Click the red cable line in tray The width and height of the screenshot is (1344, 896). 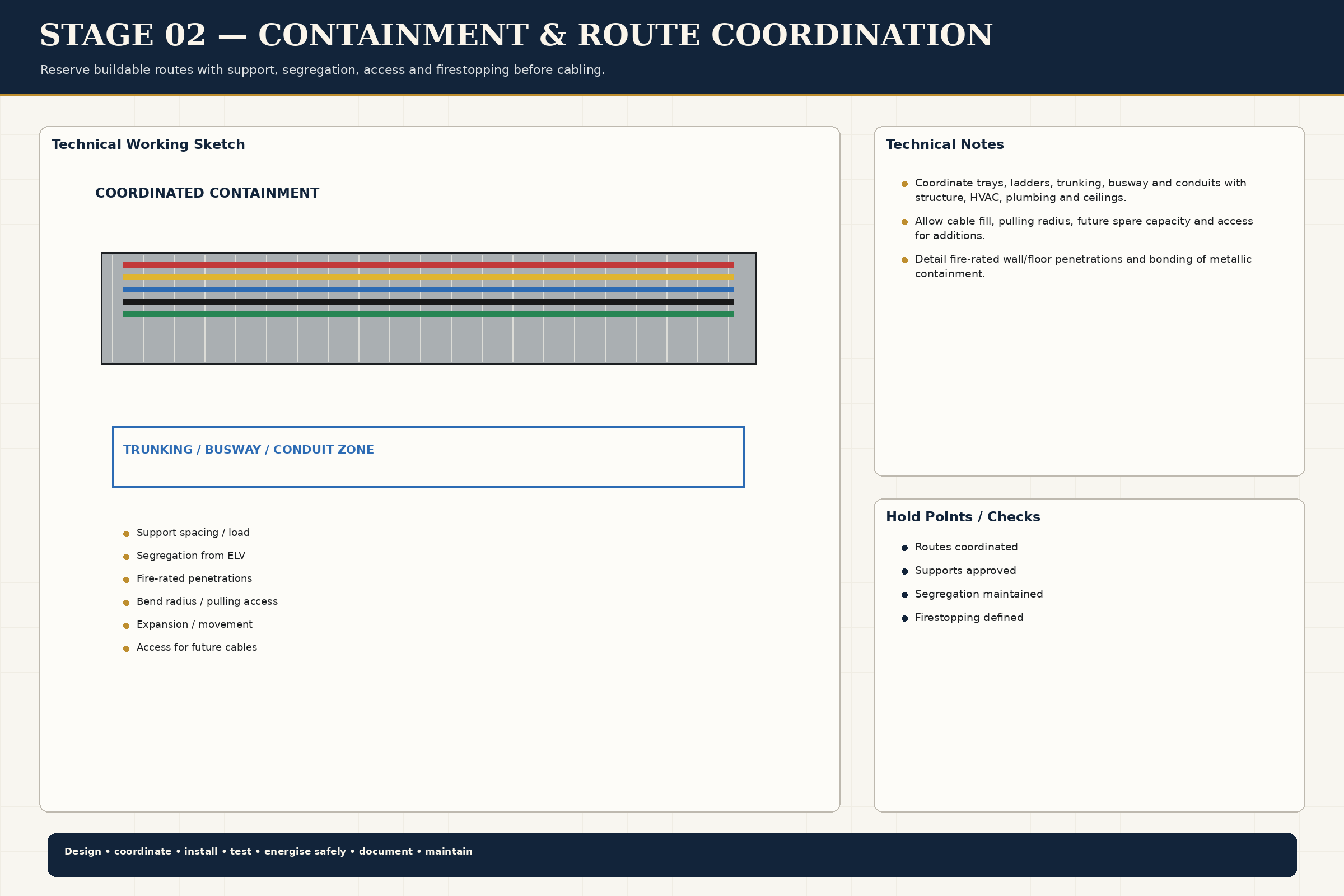(x=428, y=265)
